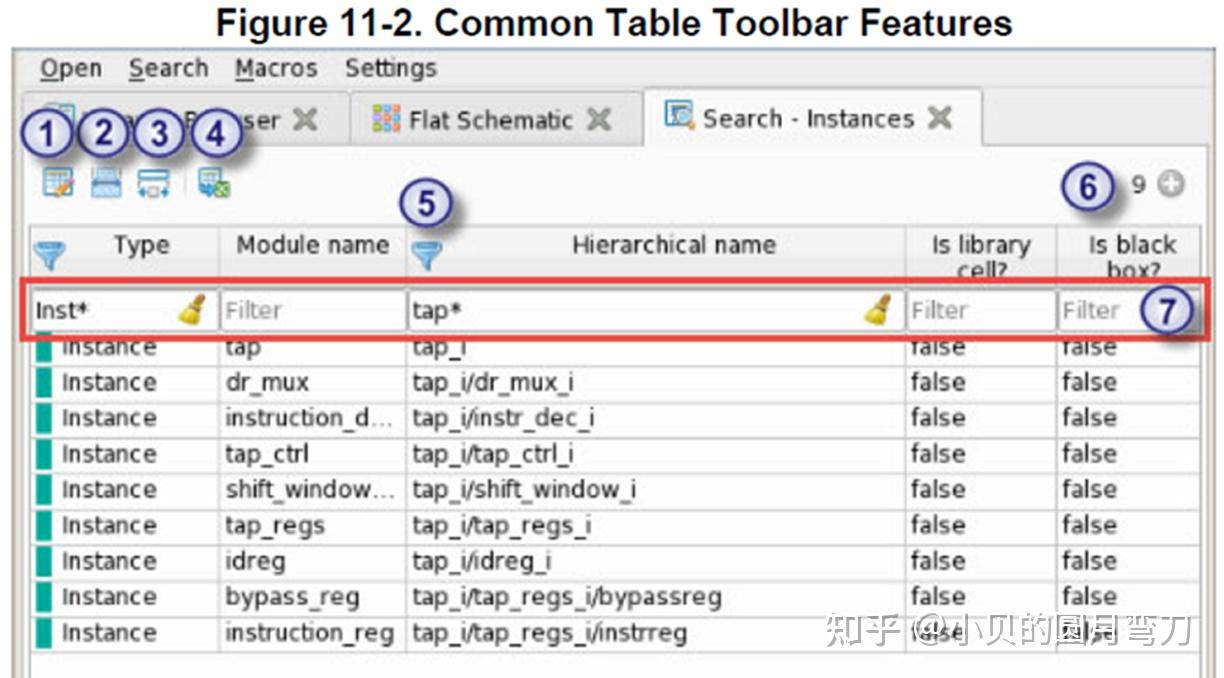Clear the tap* filter with broom icon
The width and height of the screenshot is (1224, 678).
tap(878, 310)
